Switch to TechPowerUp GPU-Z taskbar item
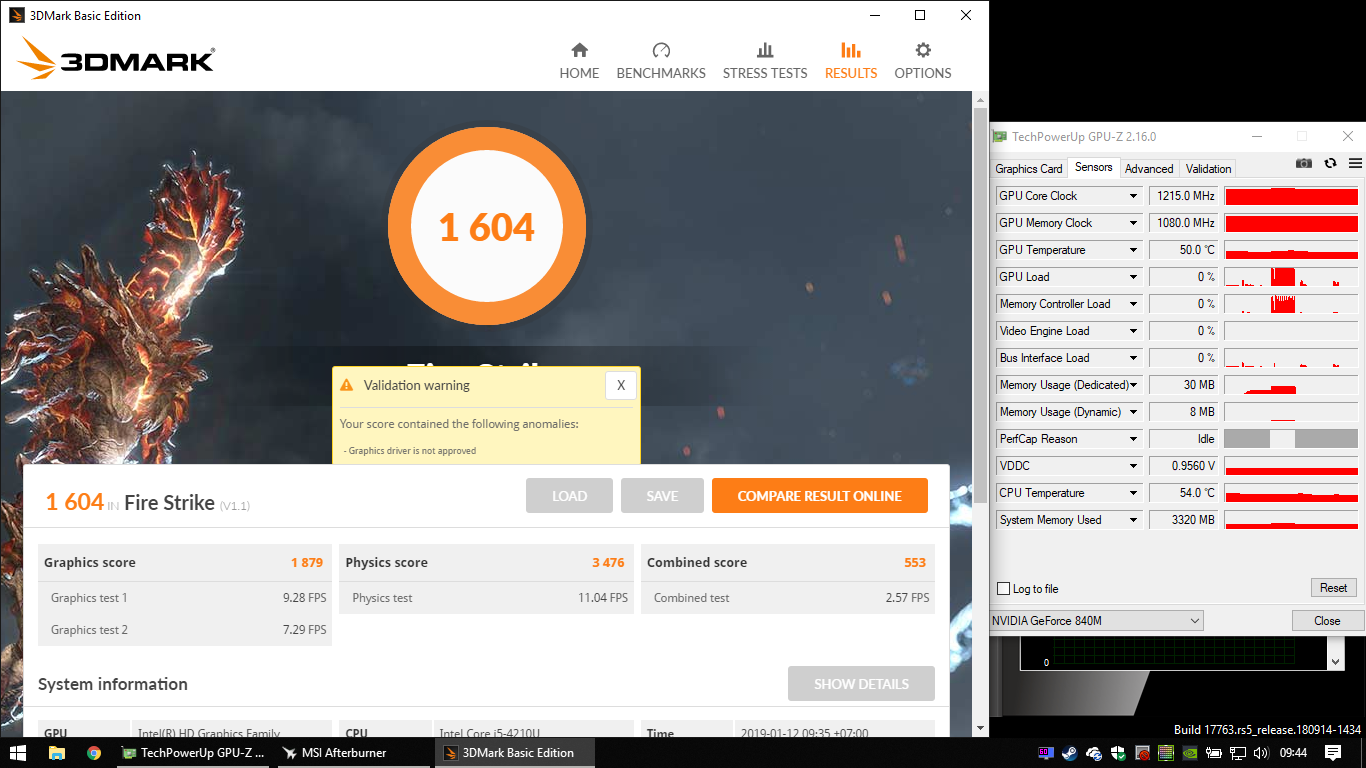1366x768 pixels. coord(193,753)
